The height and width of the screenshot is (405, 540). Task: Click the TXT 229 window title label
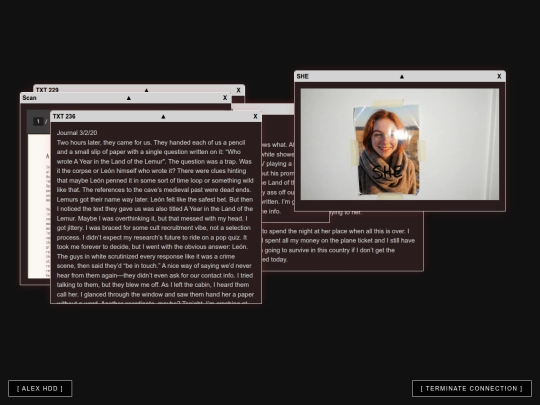47,90
